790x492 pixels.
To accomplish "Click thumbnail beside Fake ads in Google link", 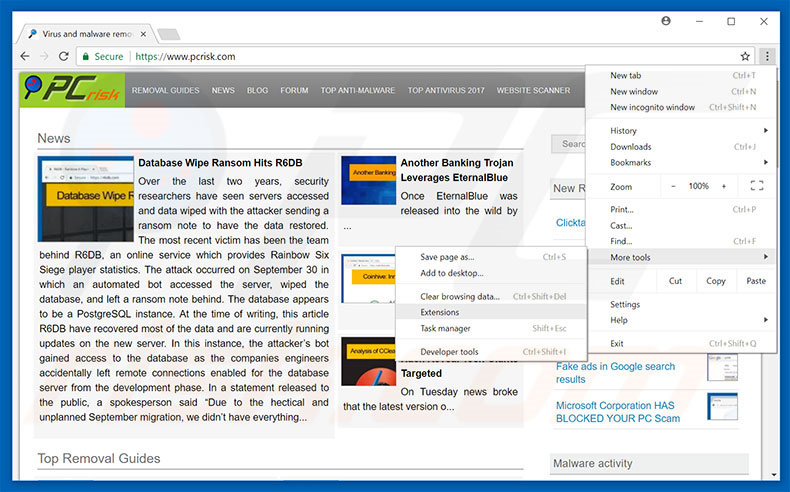I will 722,368.
